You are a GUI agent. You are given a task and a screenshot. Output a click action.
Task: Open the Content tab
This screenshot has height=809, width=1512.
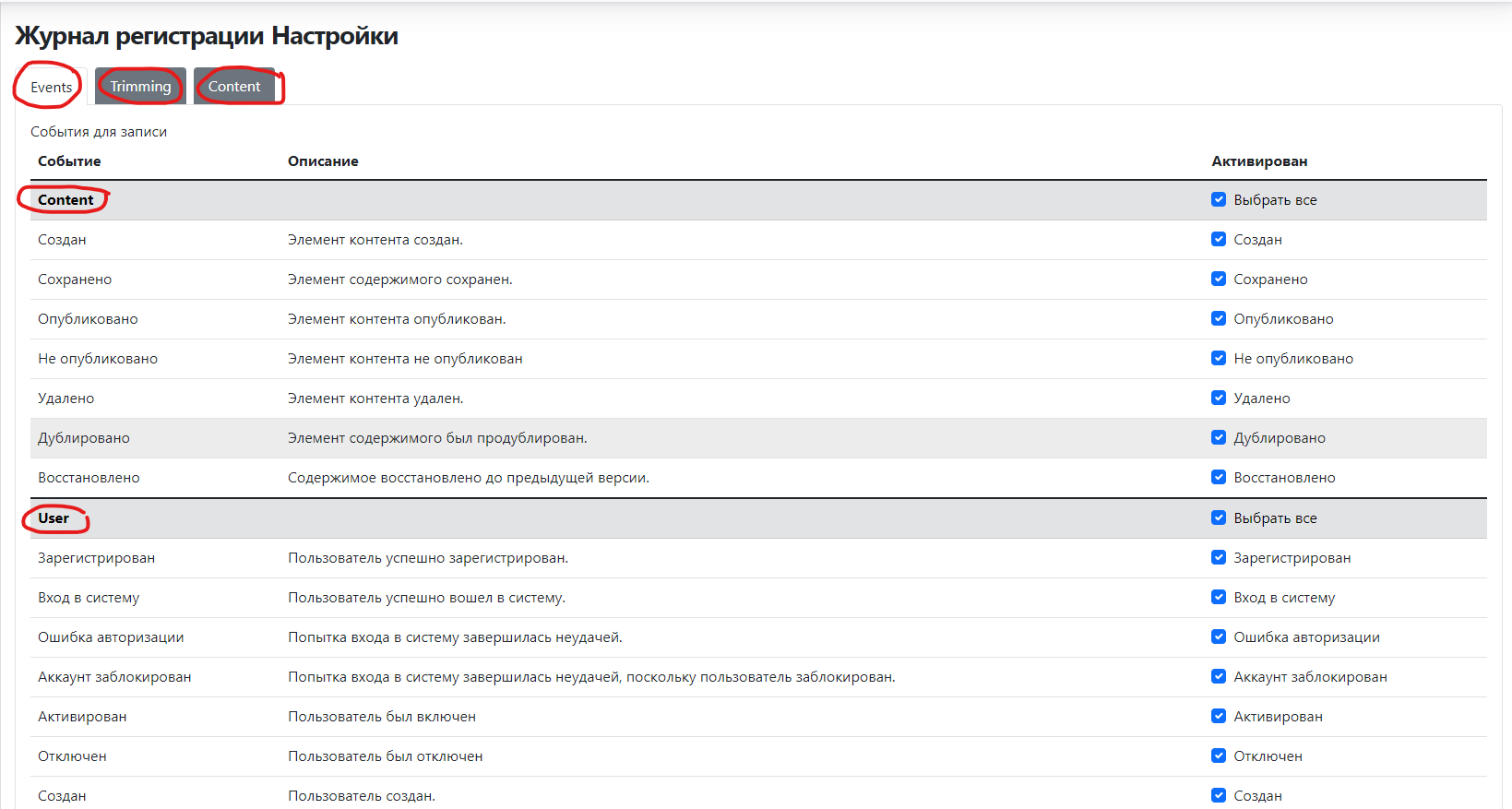[234, 87]
